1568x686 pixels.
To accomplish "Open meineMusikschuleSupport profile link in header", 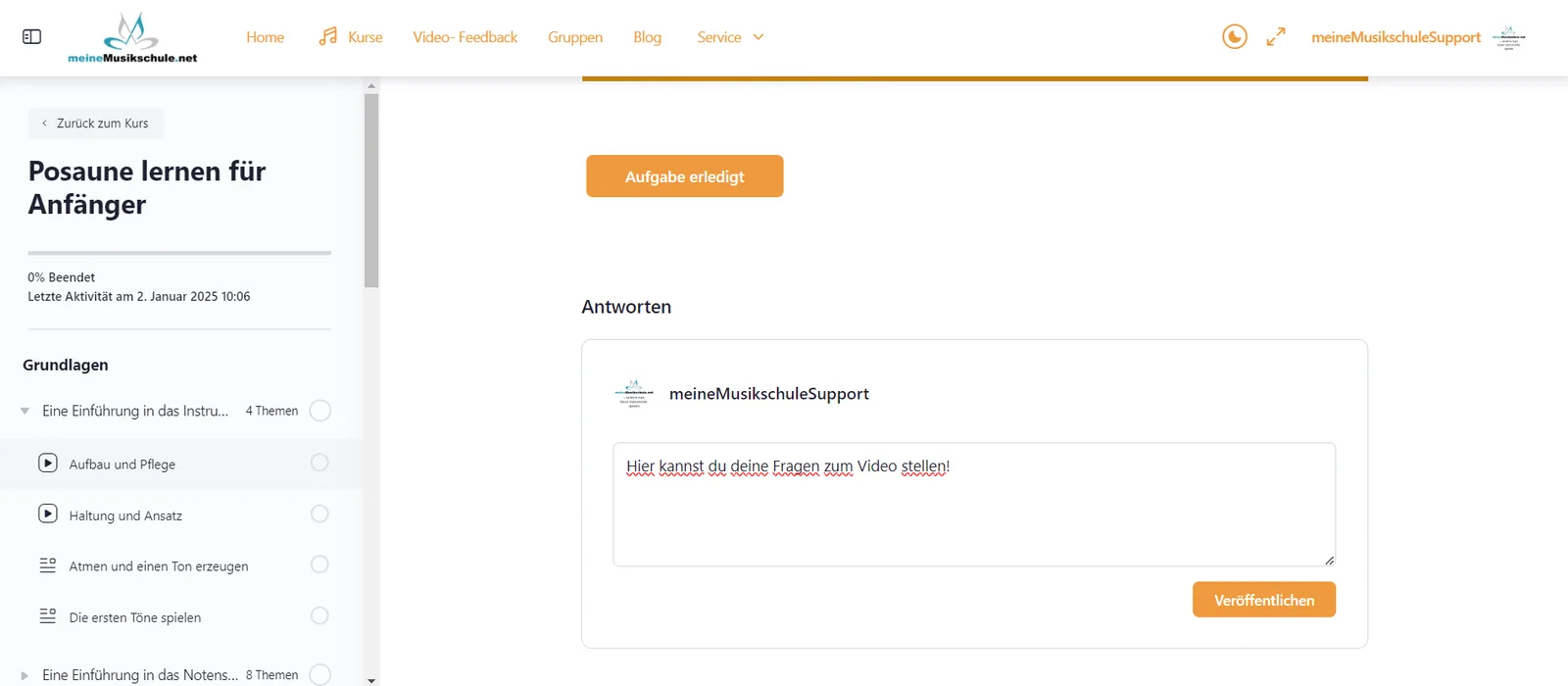I will [1396, 37].
